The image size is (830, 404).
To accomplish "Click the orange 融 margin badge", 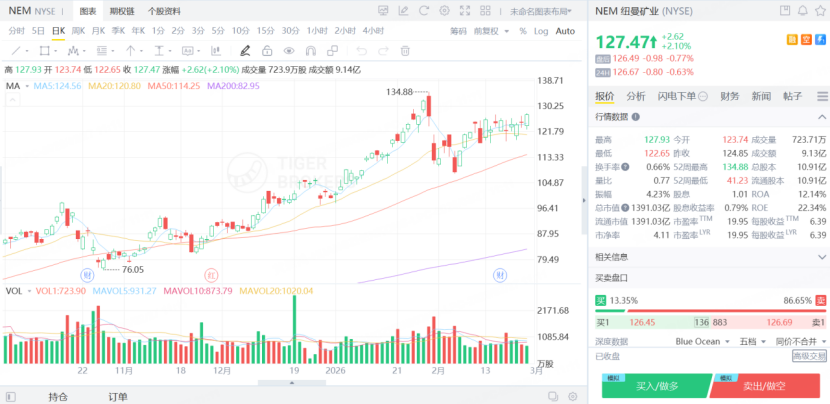I will click(x=792, y=39).
